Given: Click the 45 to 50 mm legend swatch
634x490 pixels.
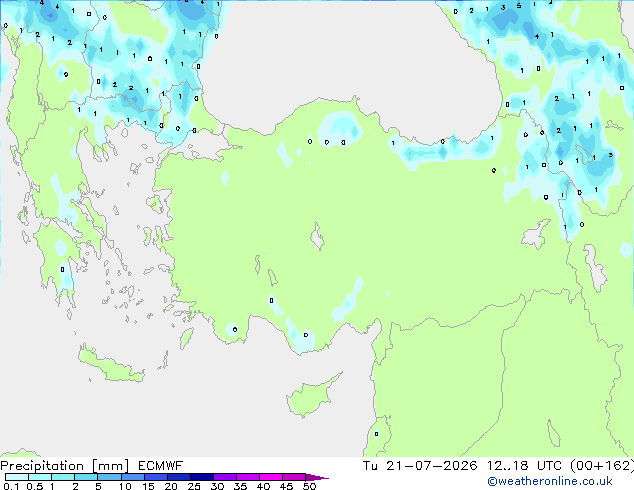Looking at the screenshot, I should (294, 477).
